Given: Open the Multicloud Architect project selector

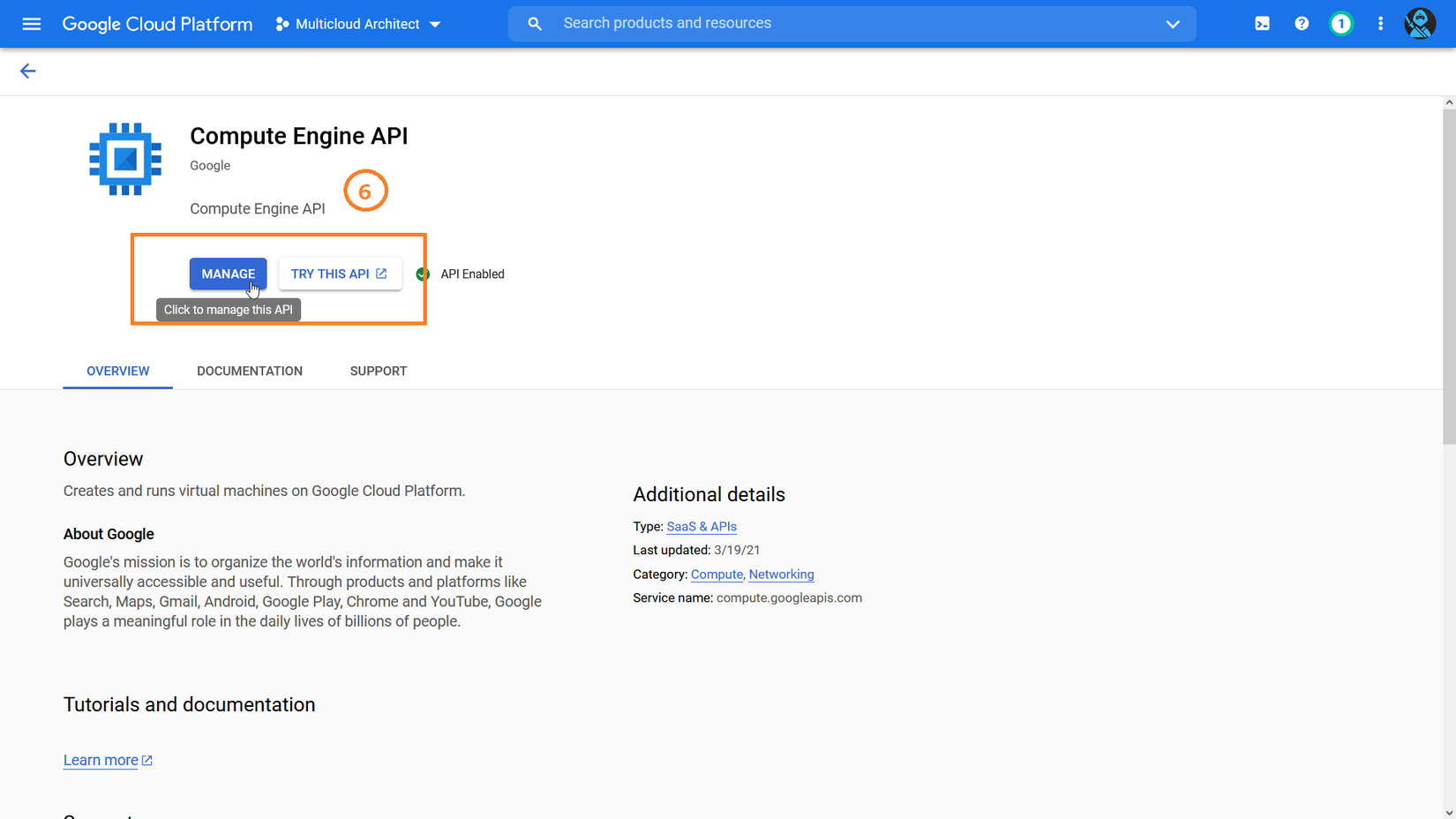Looking at the screenshot, I should click(x=358, y=24).
